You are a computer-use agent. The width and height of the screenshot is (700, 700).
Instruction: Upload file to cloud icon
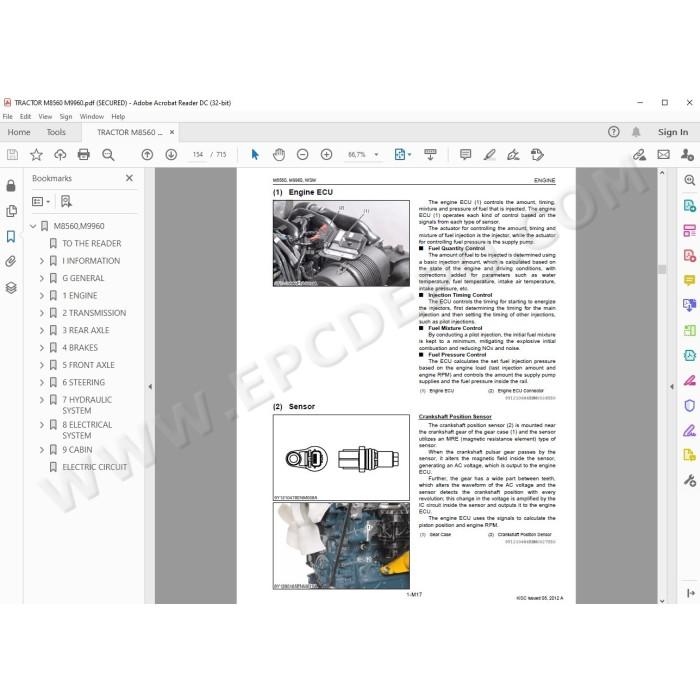(x=60, y=154)
